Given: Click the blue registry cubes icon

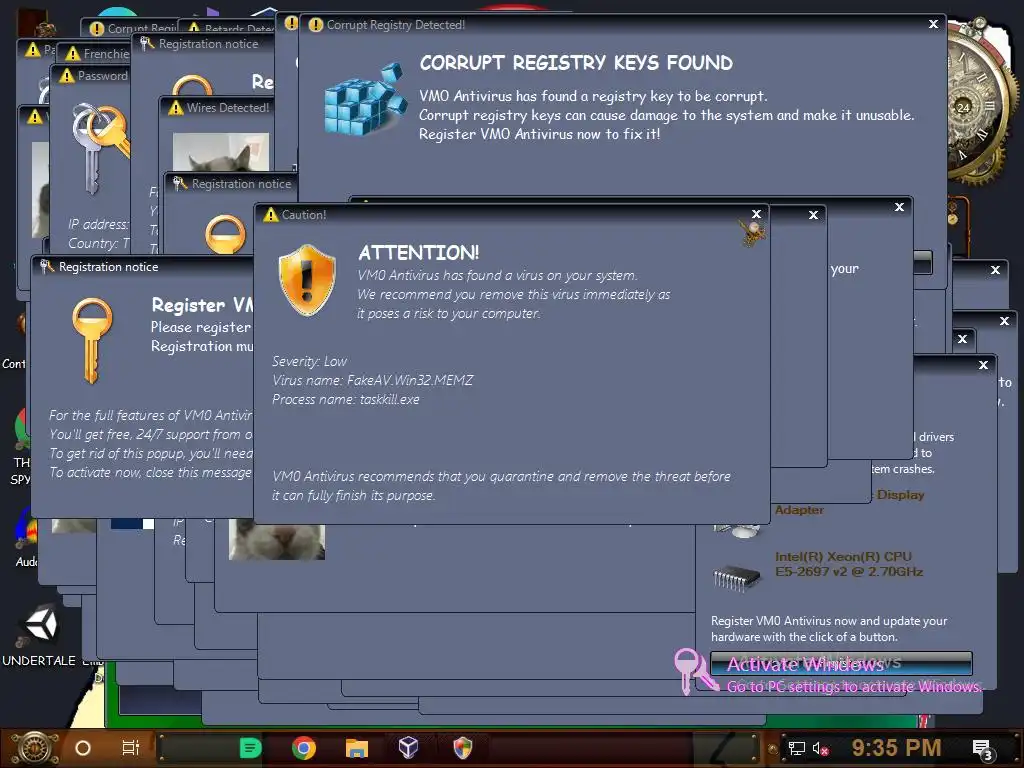Looking at the screenshot, I should pos(364,99).
